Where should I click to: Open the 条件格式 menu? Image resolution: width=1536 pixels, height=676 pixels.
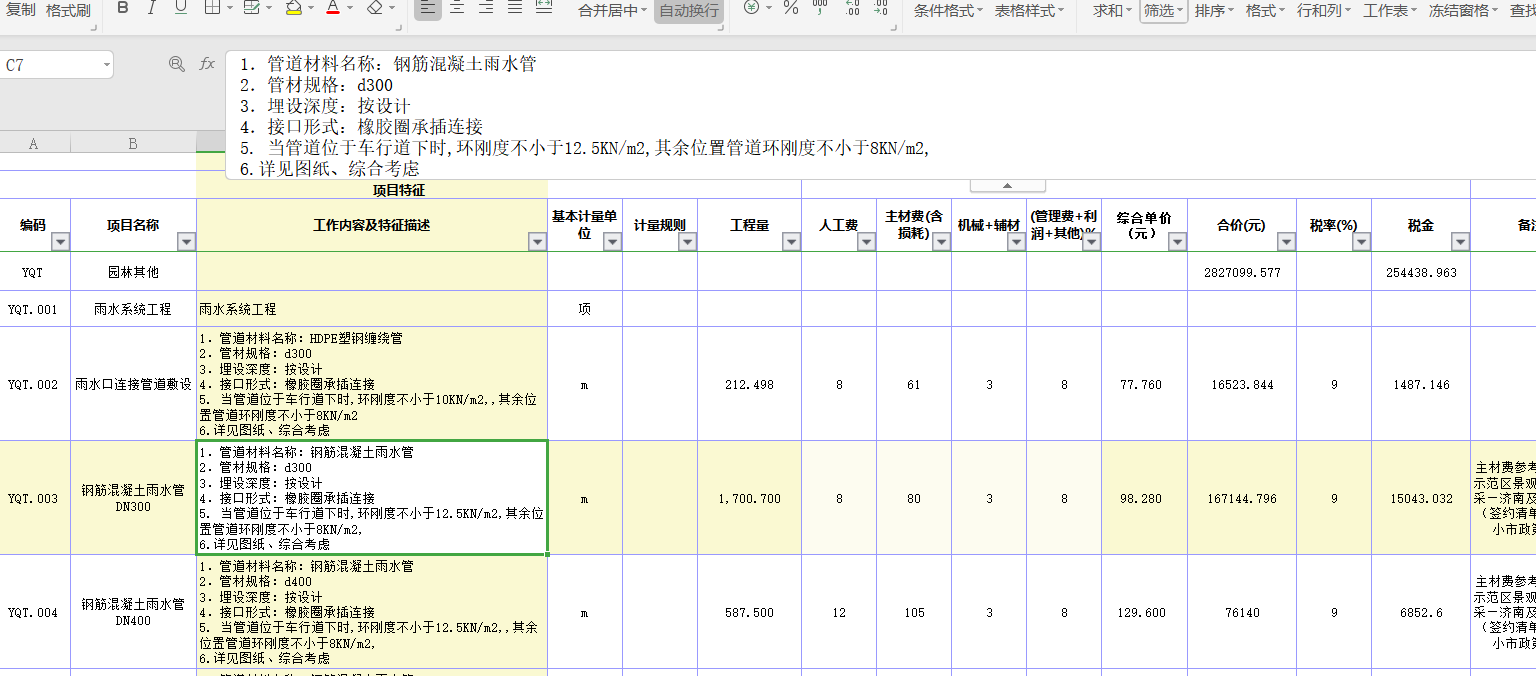(x=949, y=11)
